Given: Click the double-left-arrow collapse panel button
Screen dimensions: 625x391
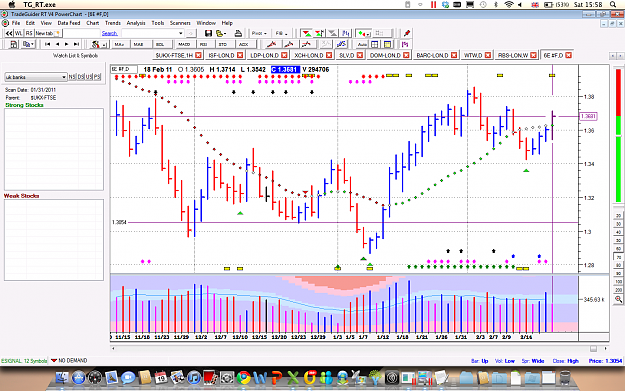Looking at the screenshot, I should click(x=8, y=33).
